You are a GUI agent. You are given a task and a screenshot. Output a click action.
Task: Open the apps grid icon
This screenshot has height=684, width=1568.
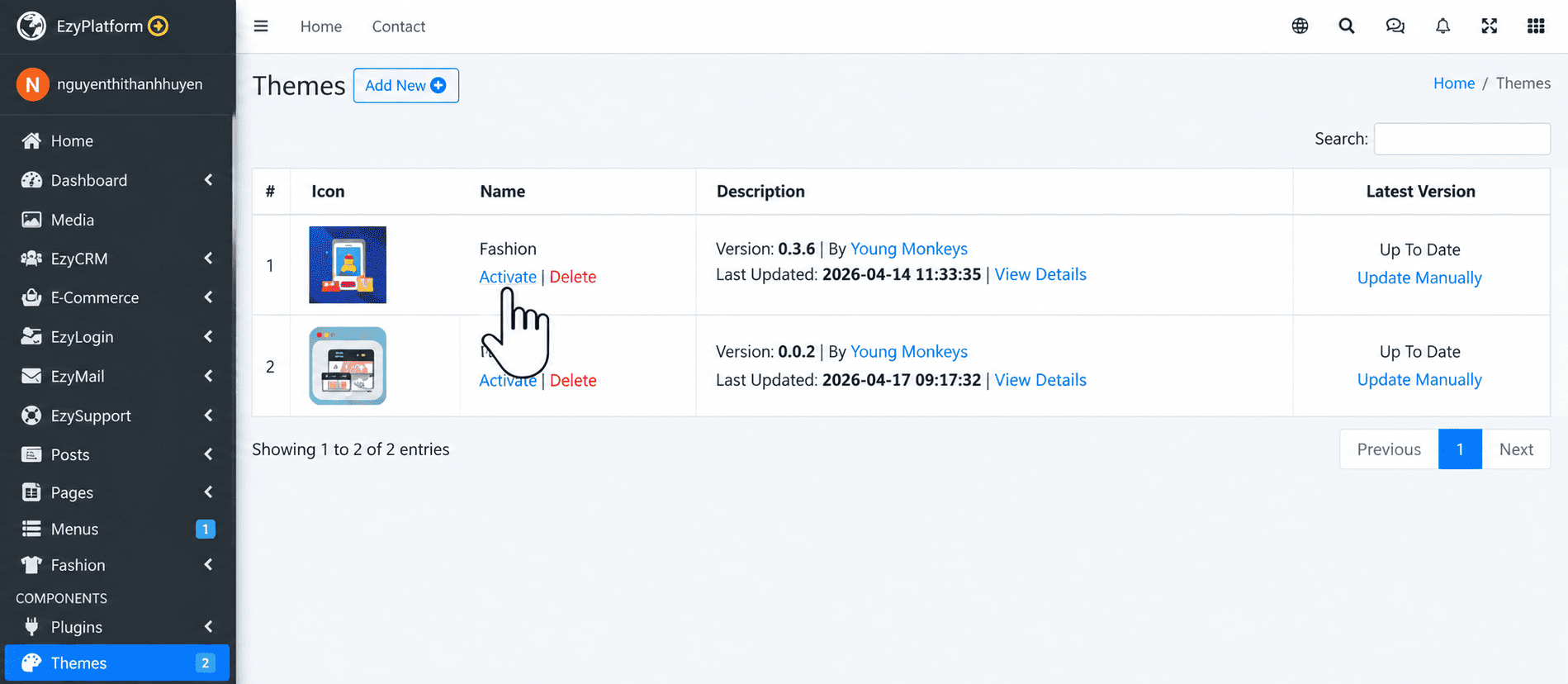1536,26
